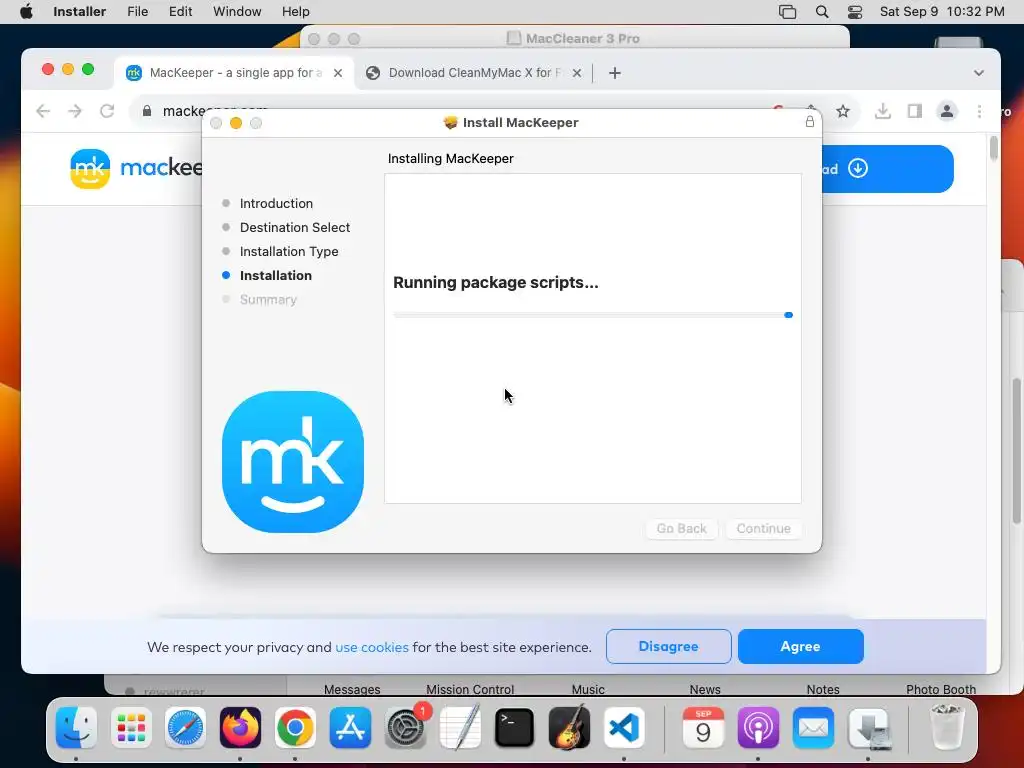Open Google Chrome from the dock
Image resolution: width=1024 pixels, height=768 pixels.
(295, 728)
